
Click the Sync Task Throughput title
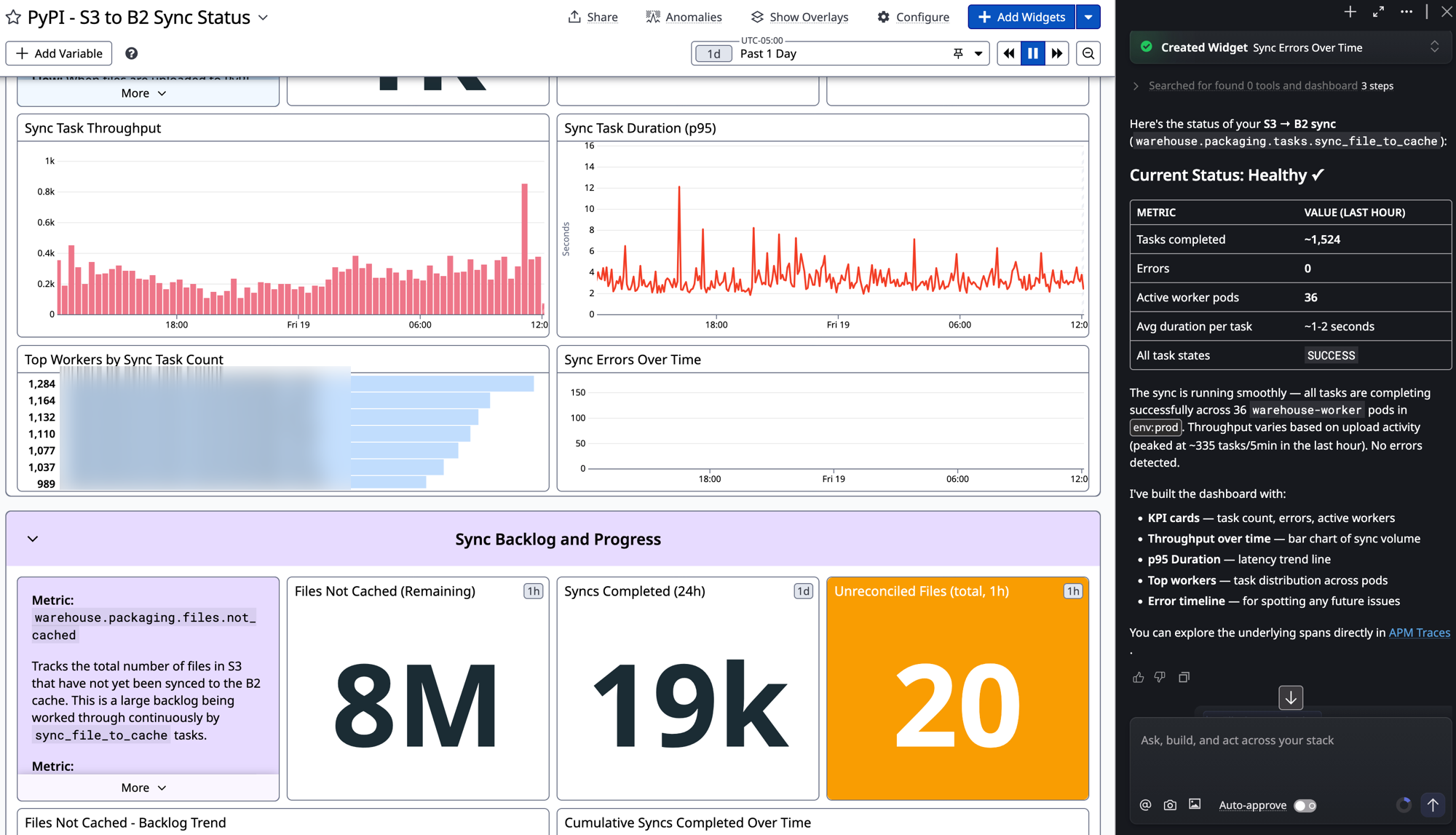92,128
